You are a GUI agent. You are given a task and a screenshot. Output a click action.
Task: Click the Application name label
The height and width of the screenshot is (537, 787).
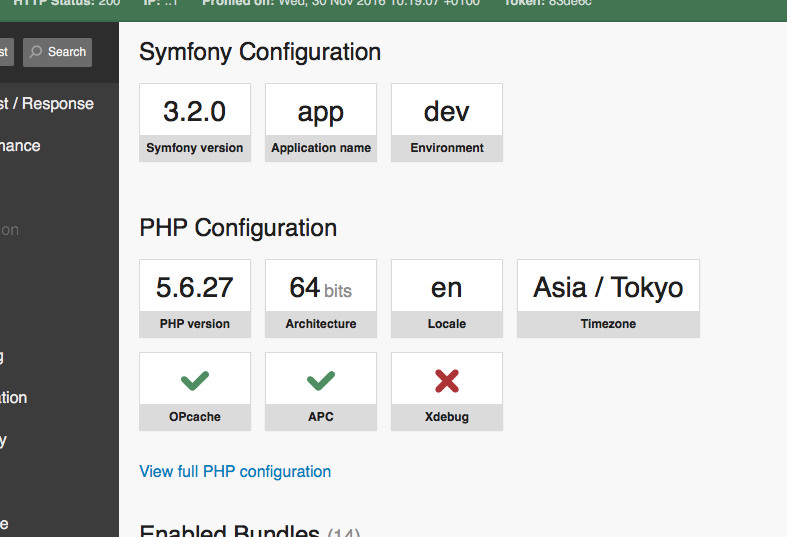tap(321, 148)
